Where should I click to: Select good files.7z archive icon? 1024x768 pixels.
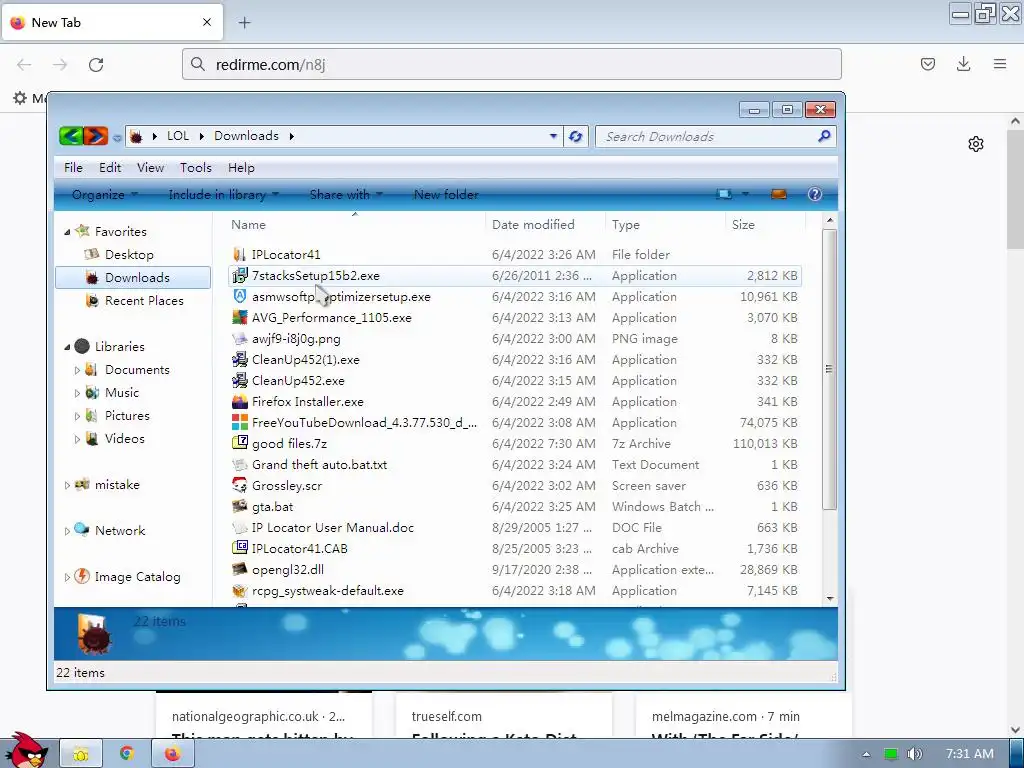point(240,443)
